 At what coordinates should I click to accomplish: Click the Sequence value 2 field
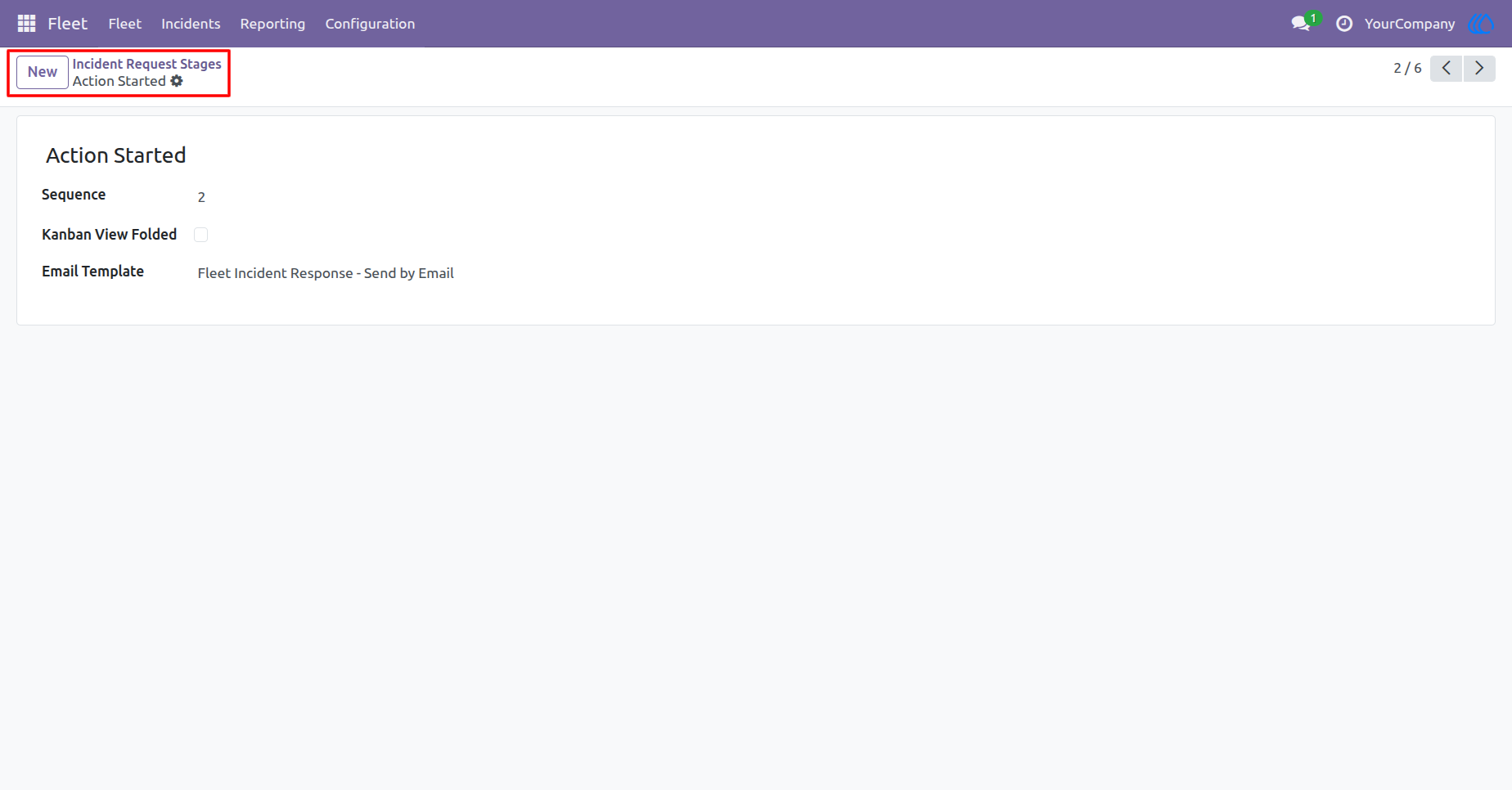click(x=201, y=197)
